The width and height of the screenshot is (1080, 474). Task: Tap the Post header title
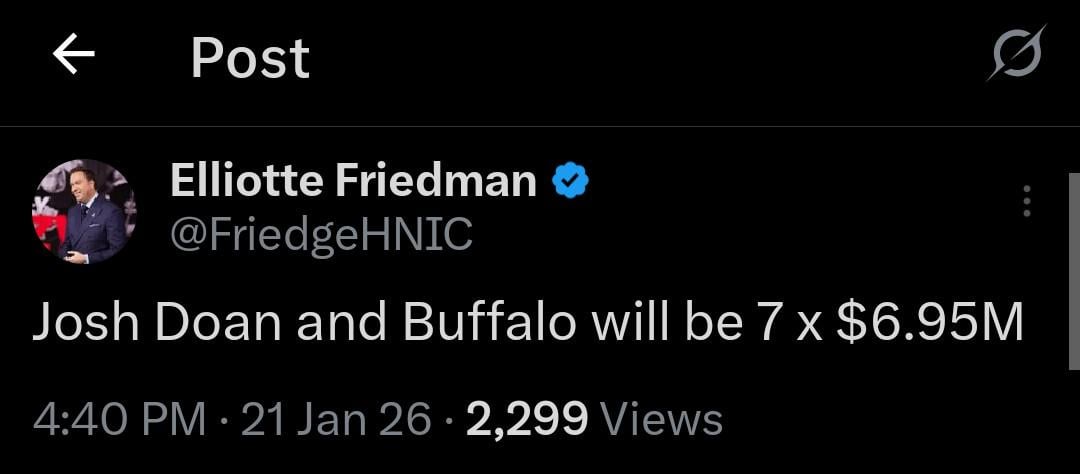(x=250, y=58)
